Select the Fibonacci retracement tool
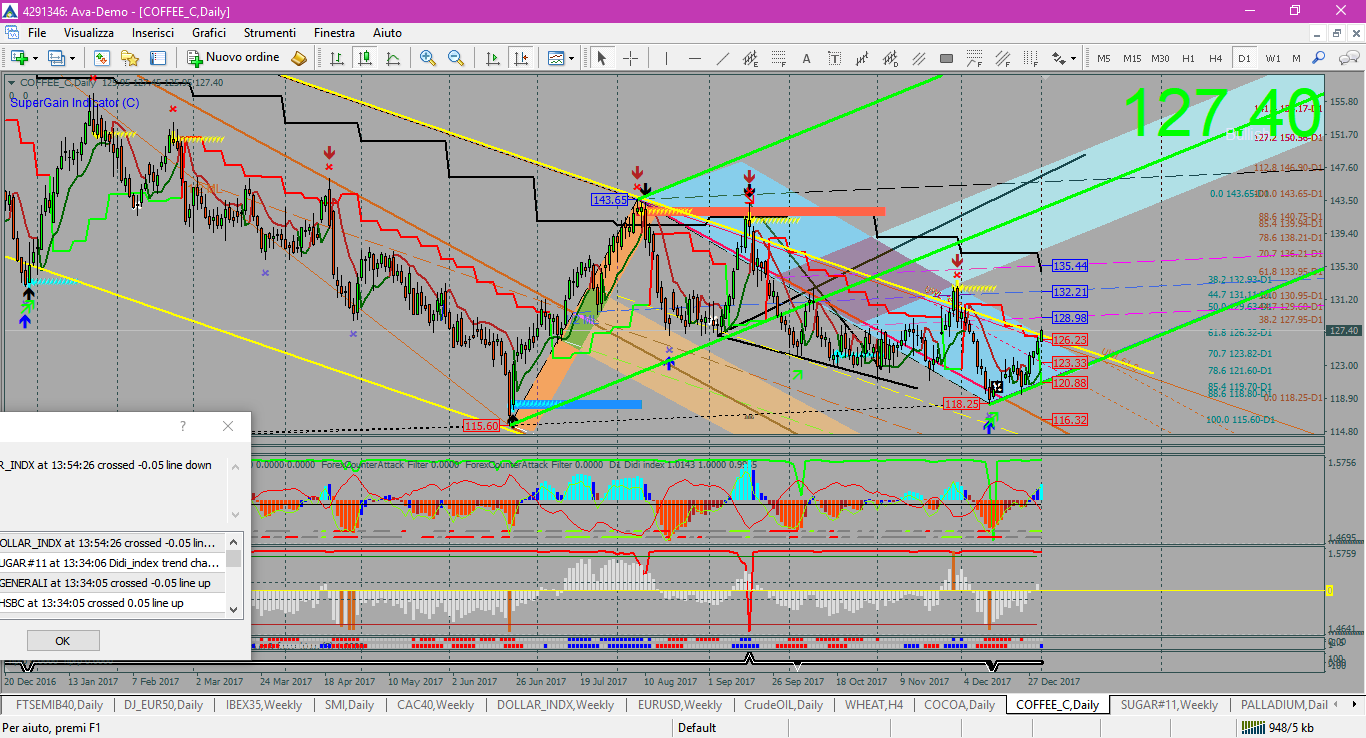 click(x=778, y=58)
